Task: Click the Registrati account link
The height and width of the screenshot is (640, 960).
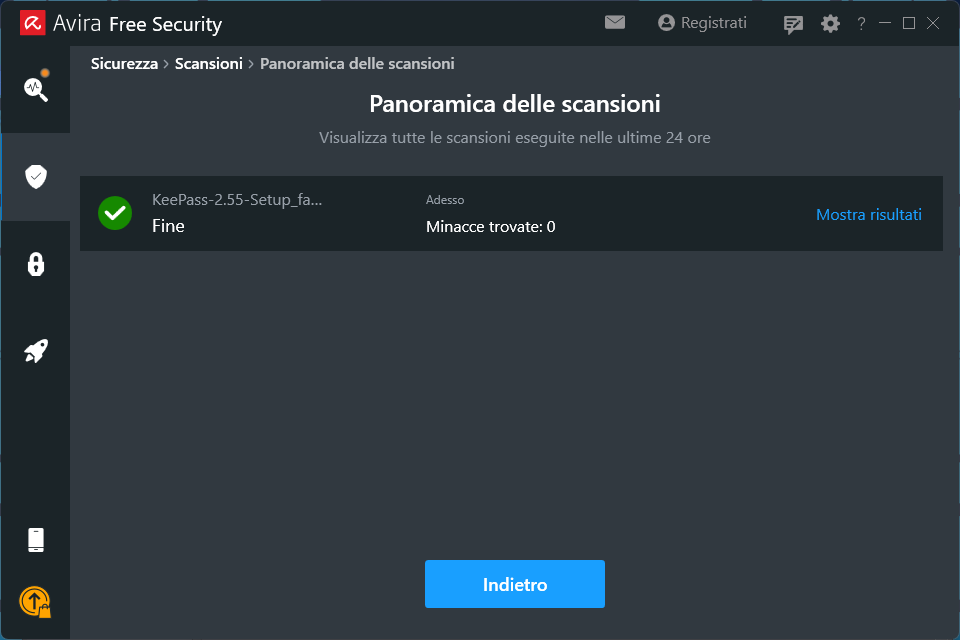Action: coord(702,23)
